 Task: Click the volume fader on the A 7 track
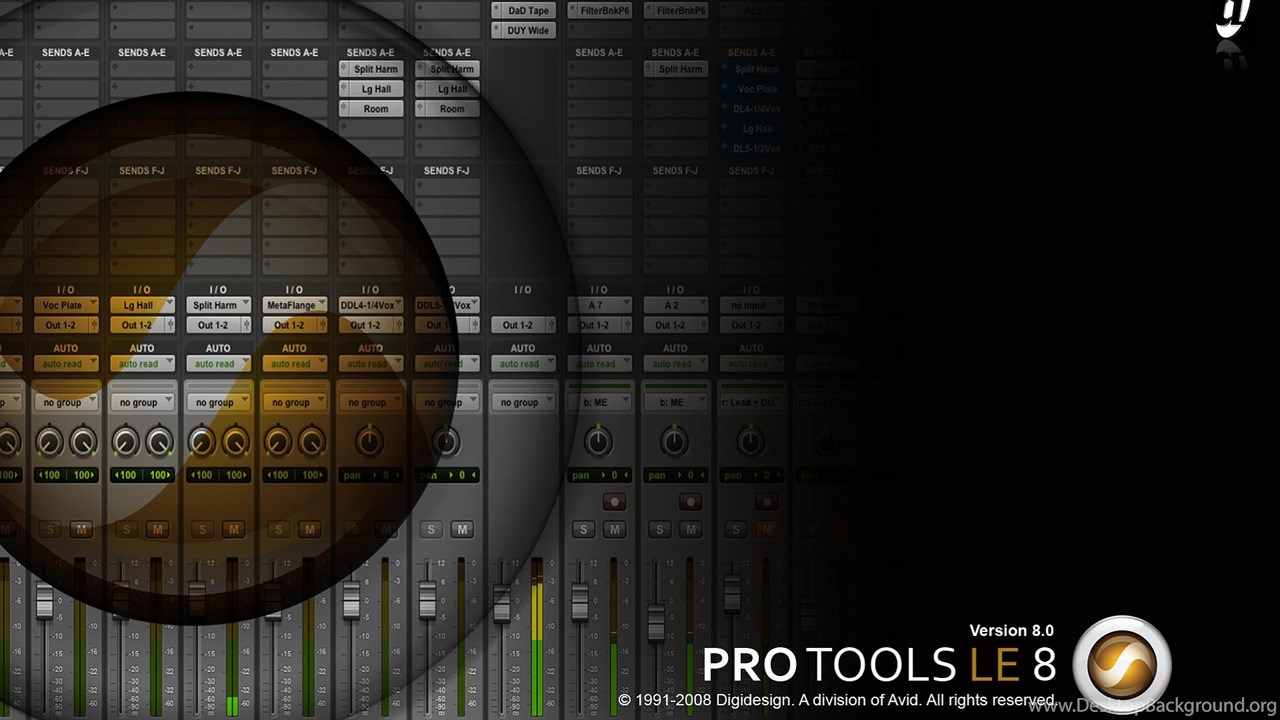579,602
